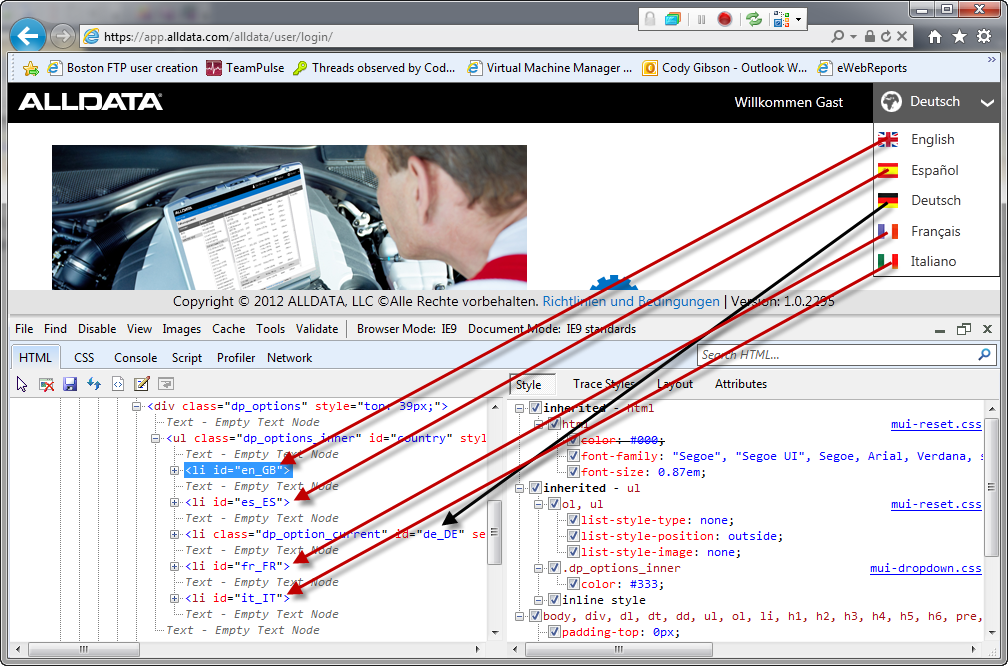The image size is (1008, 666).
Task: Click the browser Back arrow button
Action: (x=28, y=36)
